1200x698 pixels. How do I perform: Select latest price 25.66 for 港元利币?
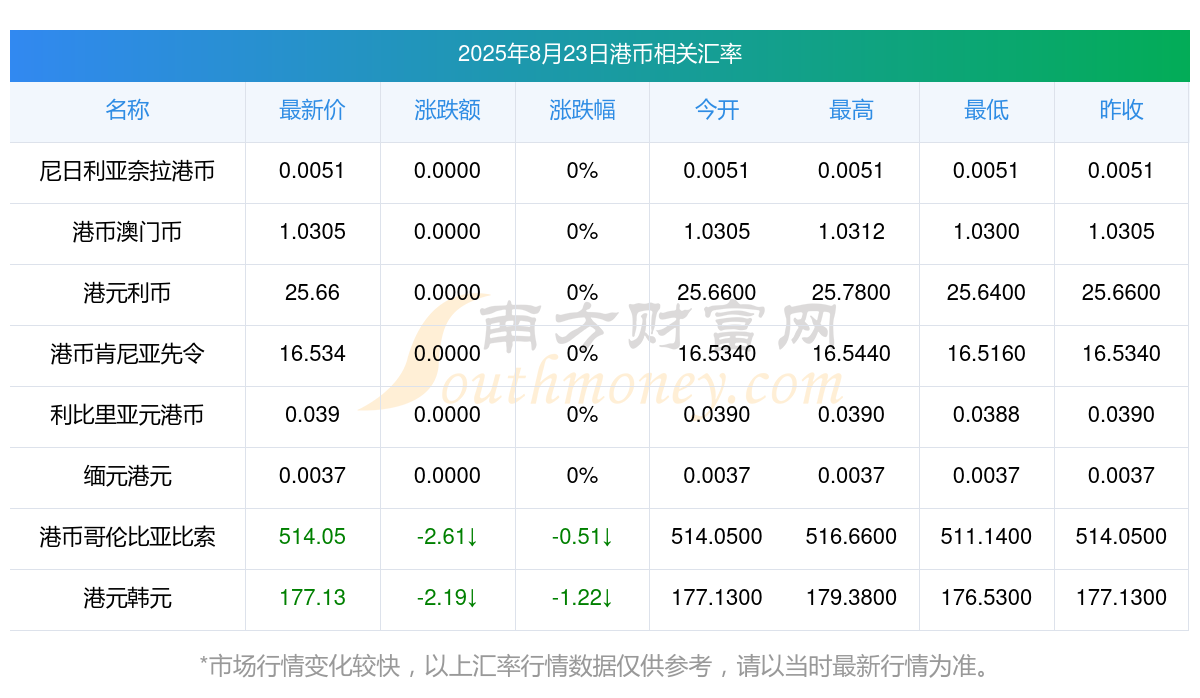point(312,293)
